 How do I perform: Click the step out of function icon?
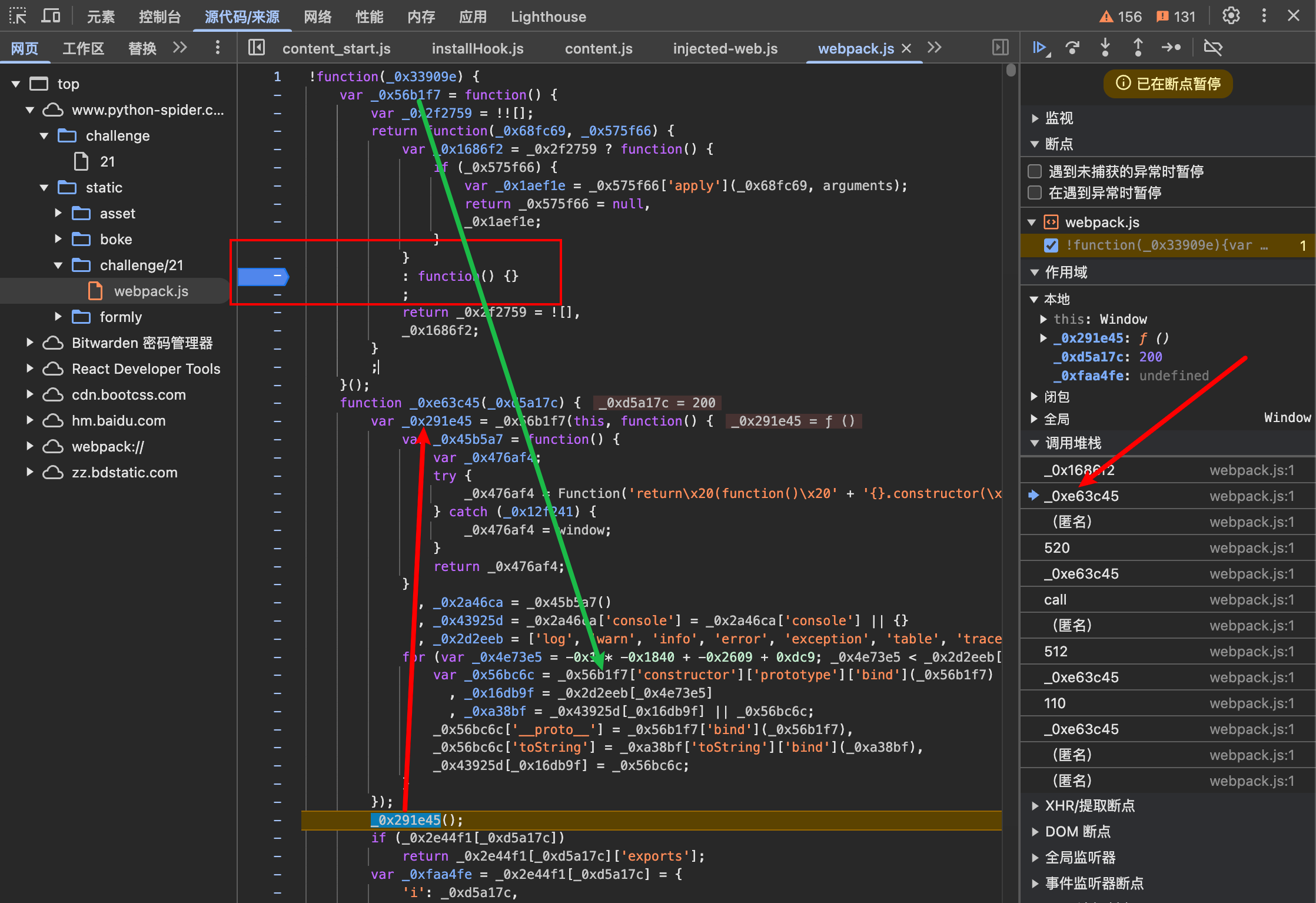tap(1138, 48)
